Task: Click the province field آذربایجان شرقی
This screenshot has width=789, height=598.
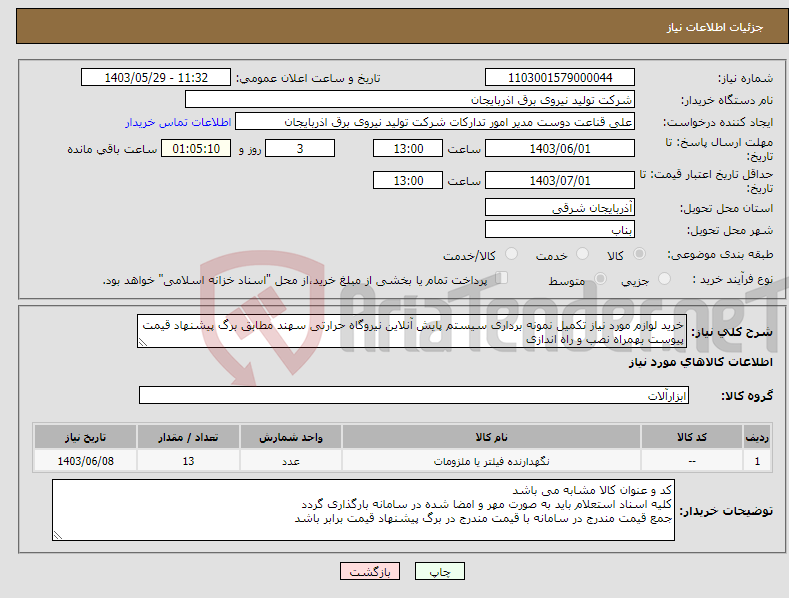Action: pyautogui.click(x=560, y=207)
